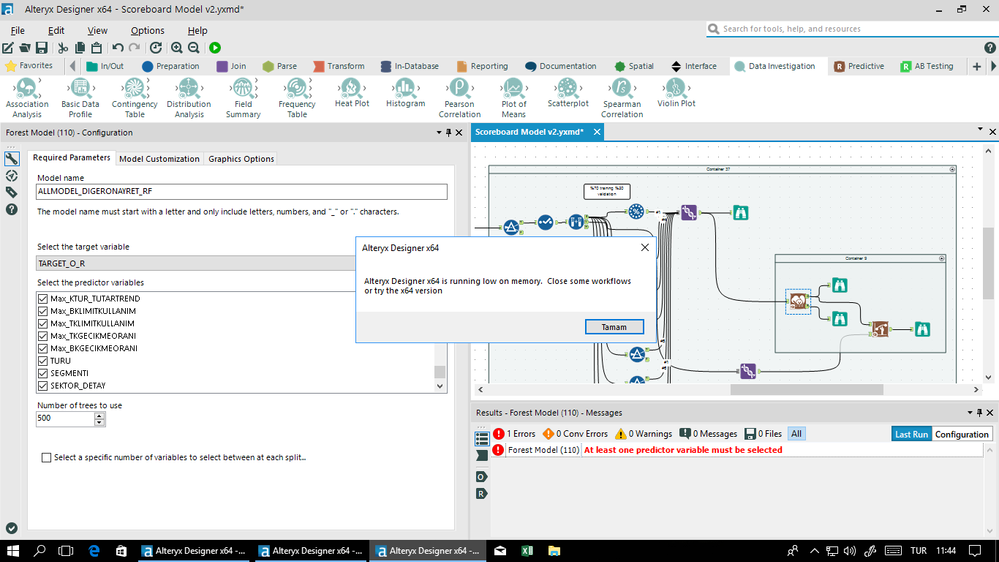The image size is (999, 562).
Task: Uncheck Max_KTUR_TUTARTREND predictor
Action: pyautogui.click(x=43, y=298)
